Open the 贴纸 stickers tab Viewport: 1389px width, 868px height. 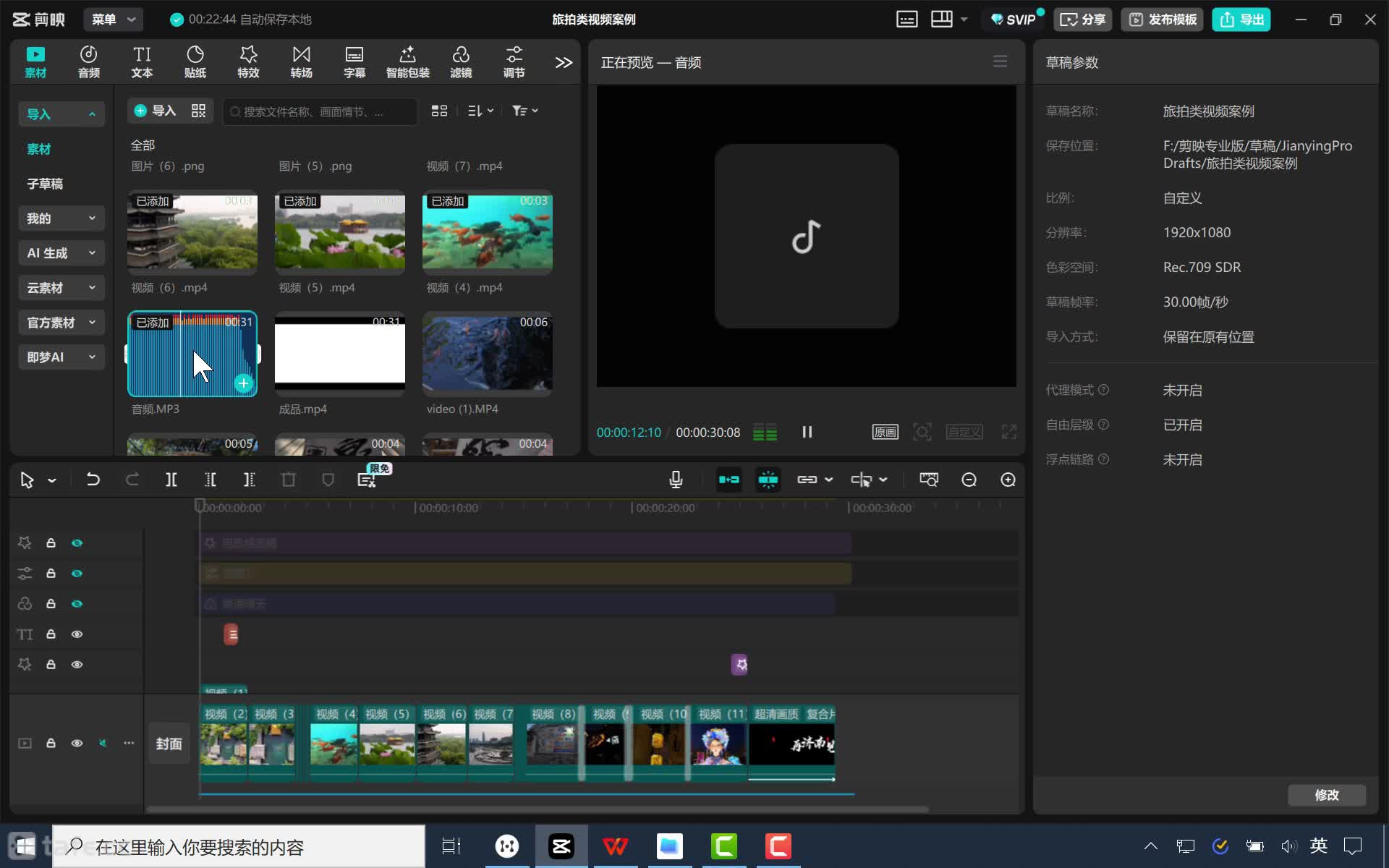pos(195,62)
